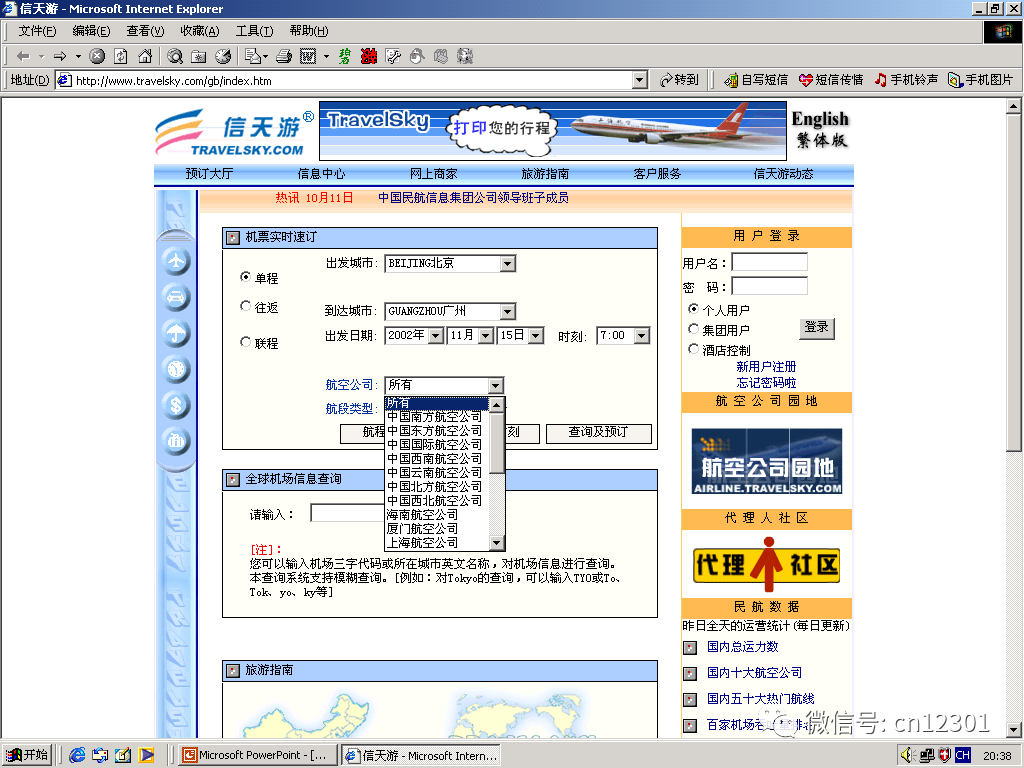This screenshot has height=768, width=1024.
Task: Open the day 15日 dropdown
Action: point(536,336)
